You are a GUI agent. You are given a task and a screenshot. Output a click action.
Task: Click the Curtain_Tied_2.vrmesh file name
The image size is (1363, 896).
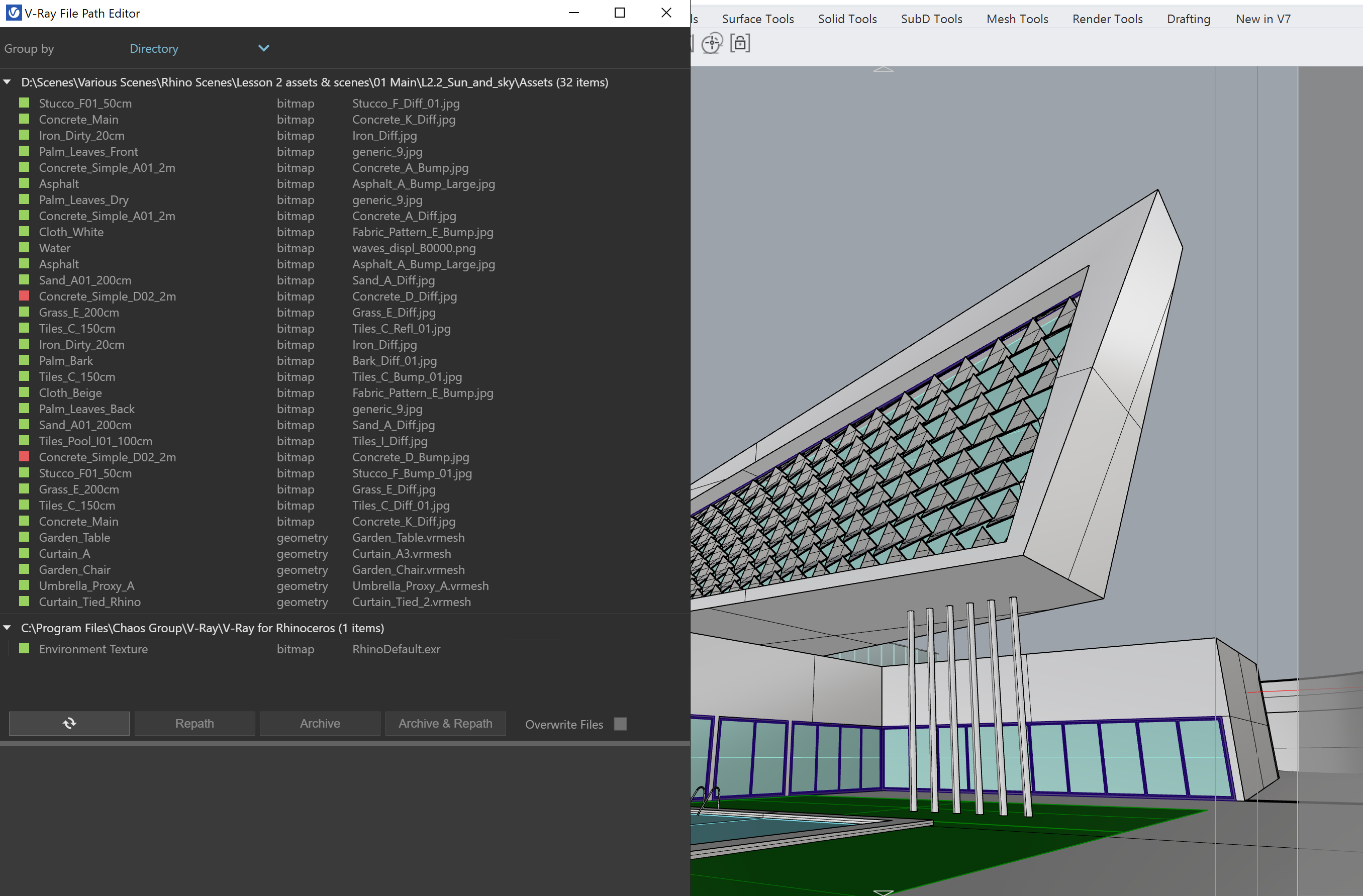(x=411, y=602)
